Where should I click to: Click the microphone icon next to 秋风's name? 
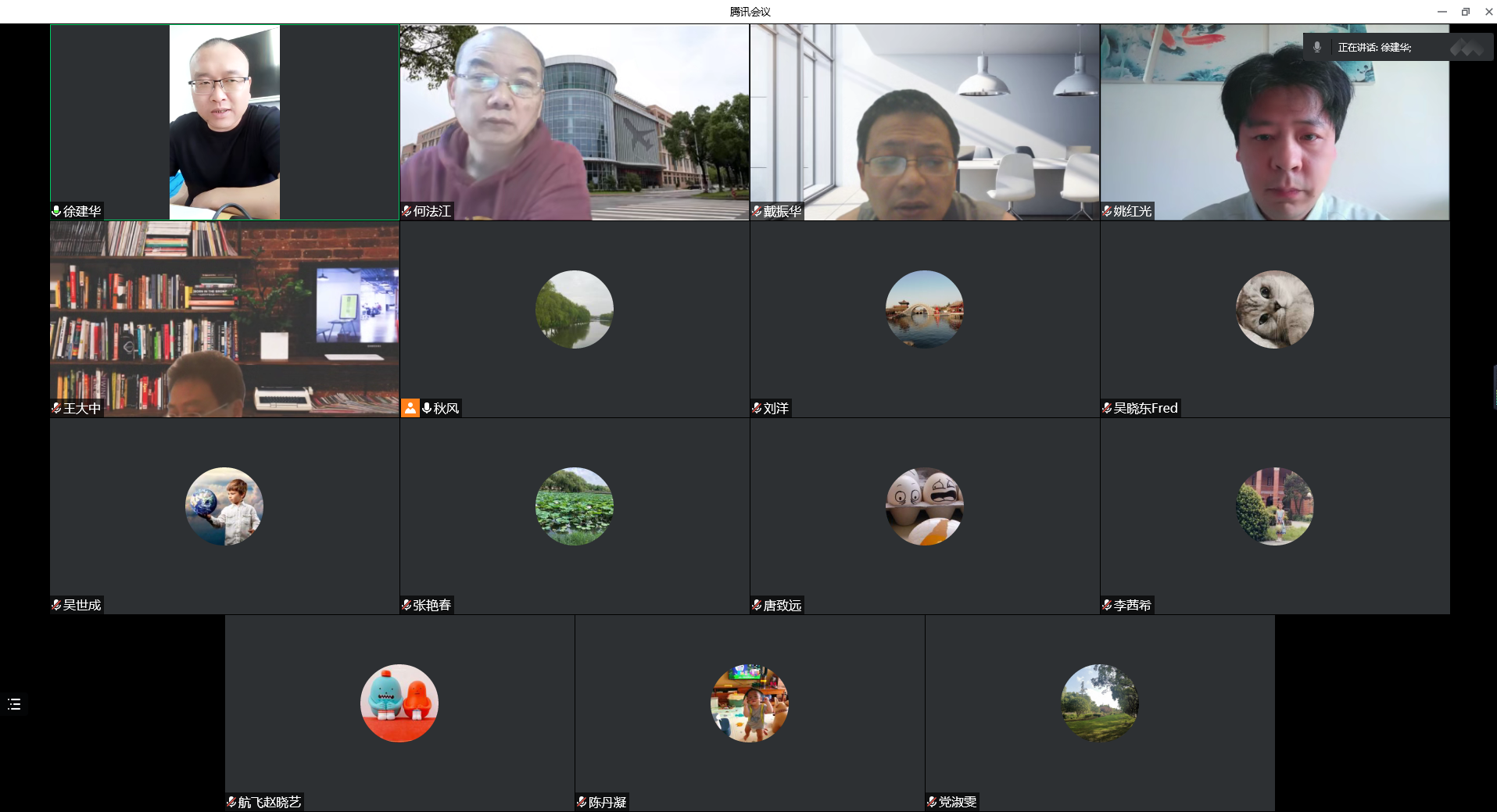click(427, 408)
